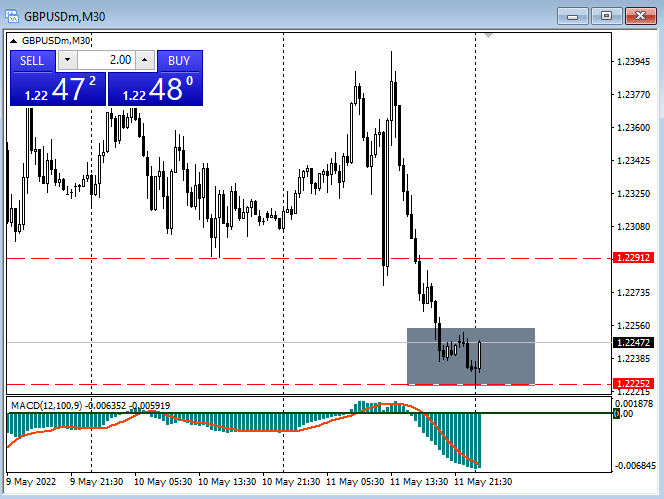Click the current price label 1.22472
Screen dimensions: 664x499
[633, 342]
